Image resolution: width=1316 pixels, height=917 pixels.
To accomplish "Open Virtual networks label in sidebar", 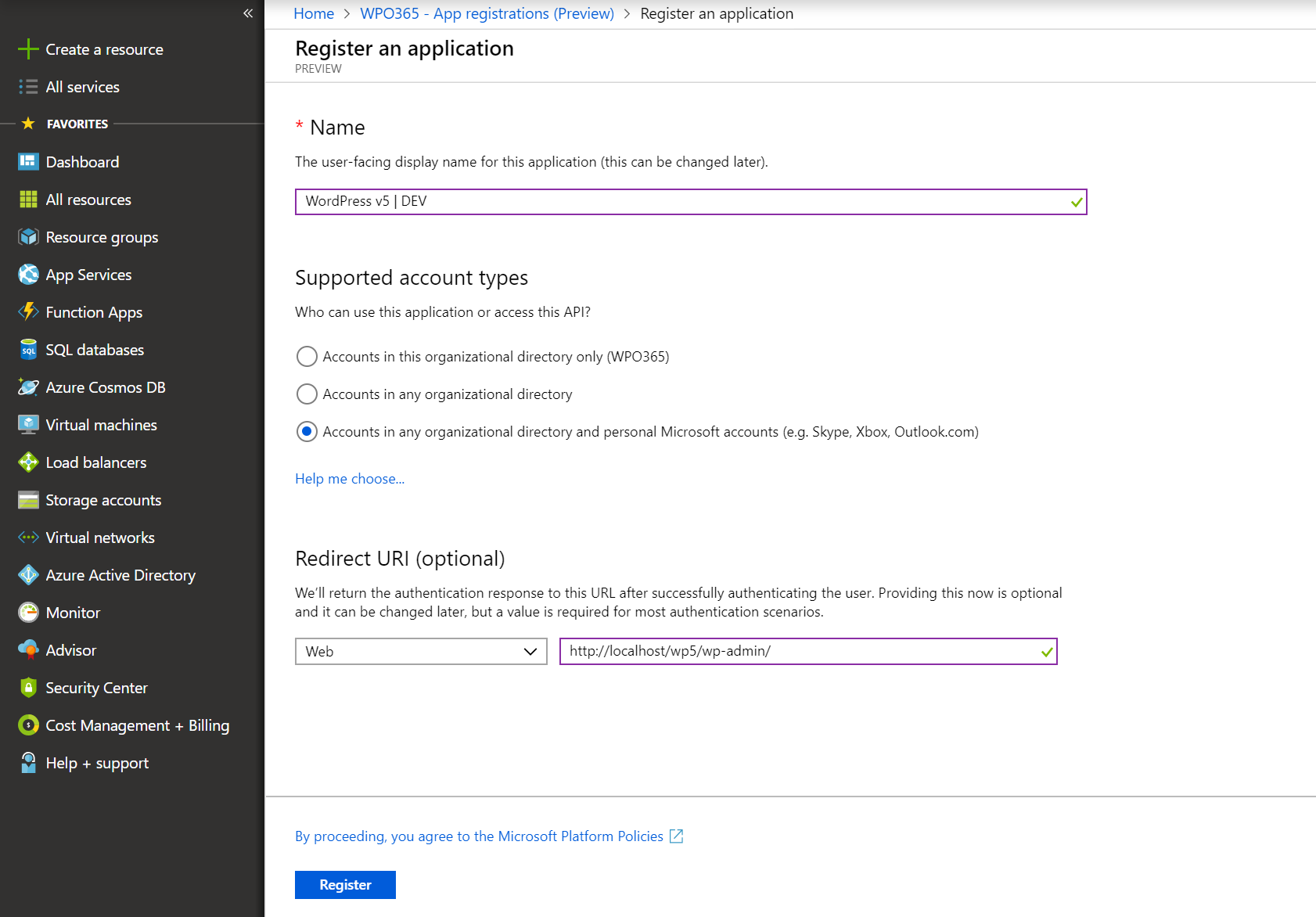I will click(100, 538).
